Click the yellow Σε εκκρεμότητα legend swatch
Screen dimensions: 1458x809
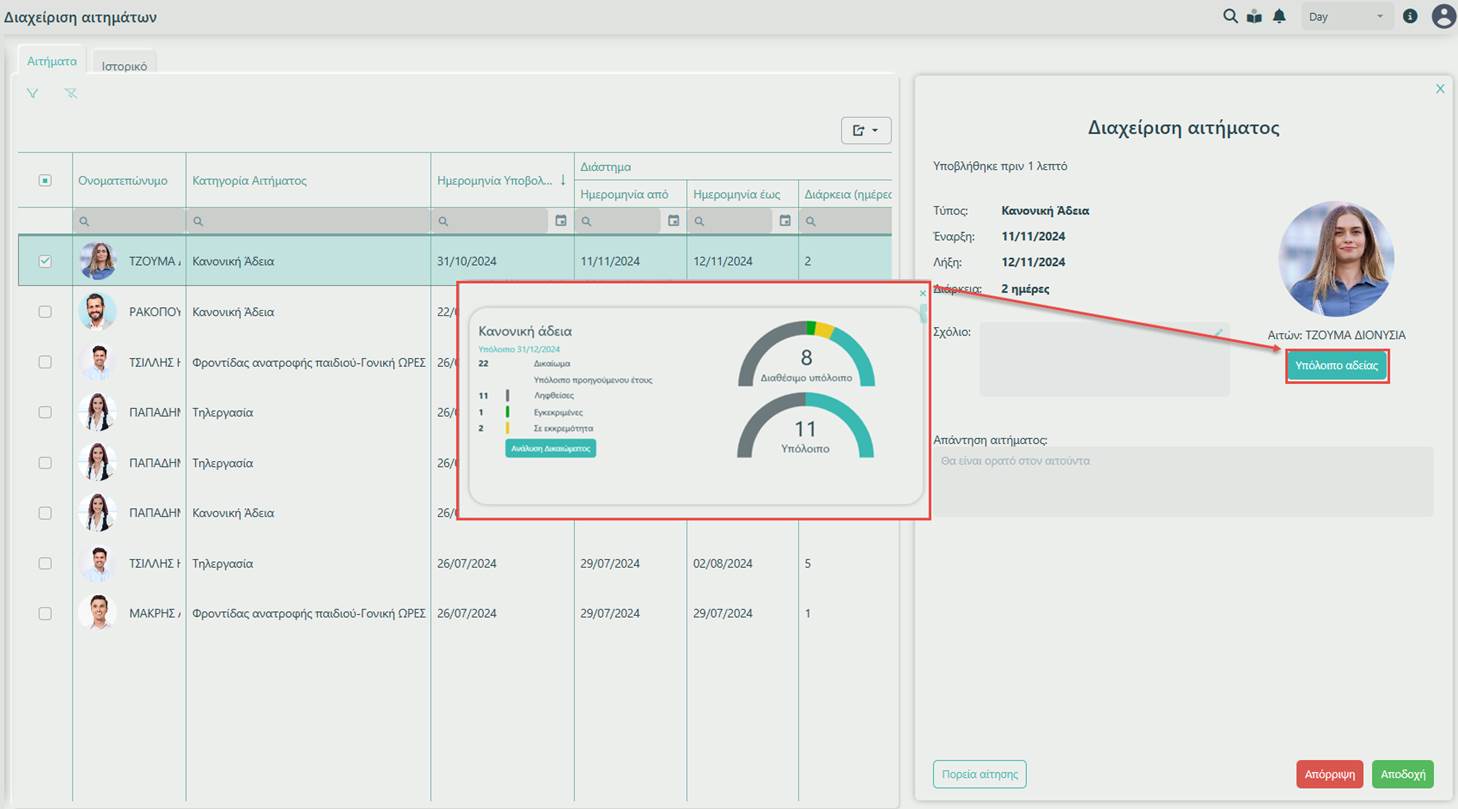507,428
